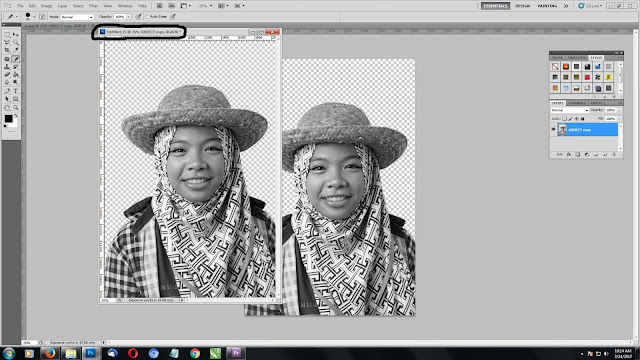Screen dimensions: 640x360
Task: Show more workspaces via double chevron
Action: [566, 6]
